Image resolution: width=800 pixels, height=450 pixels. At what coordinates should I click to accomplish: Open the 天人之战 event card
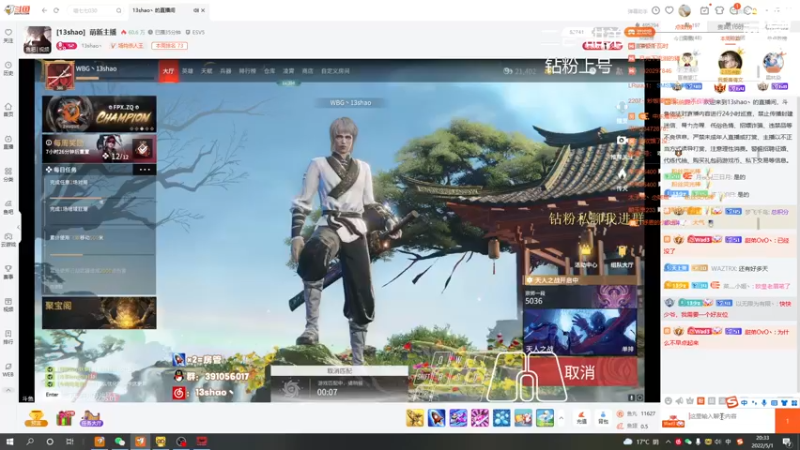coord(580,332)
